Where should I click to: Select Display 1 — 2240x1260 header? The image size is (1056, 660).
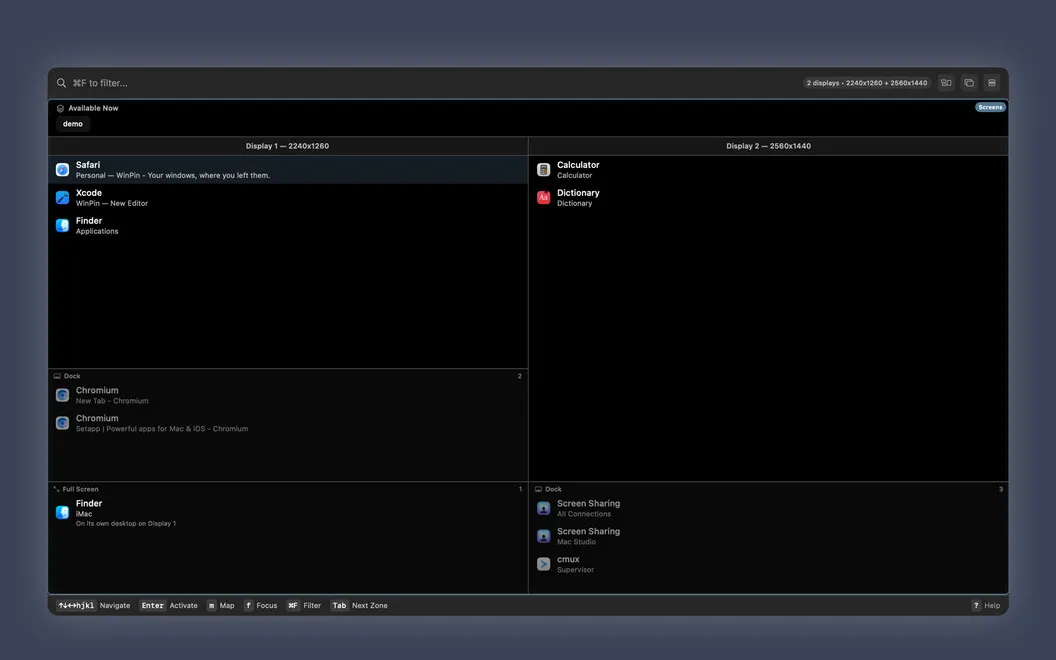click(288, 146)
